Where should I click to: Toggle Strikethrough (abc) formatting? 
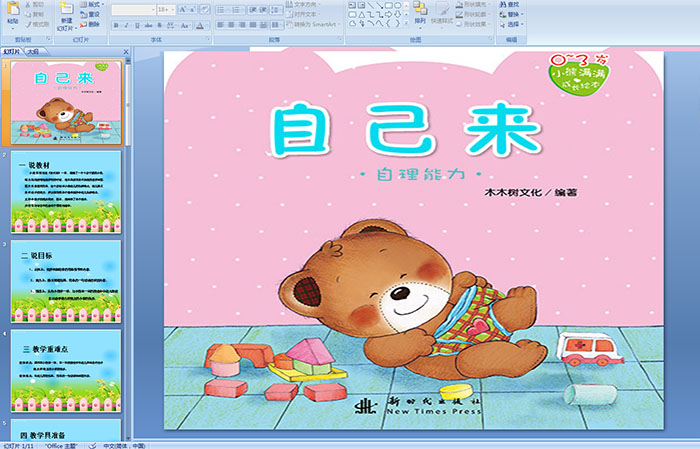point(148,25)
